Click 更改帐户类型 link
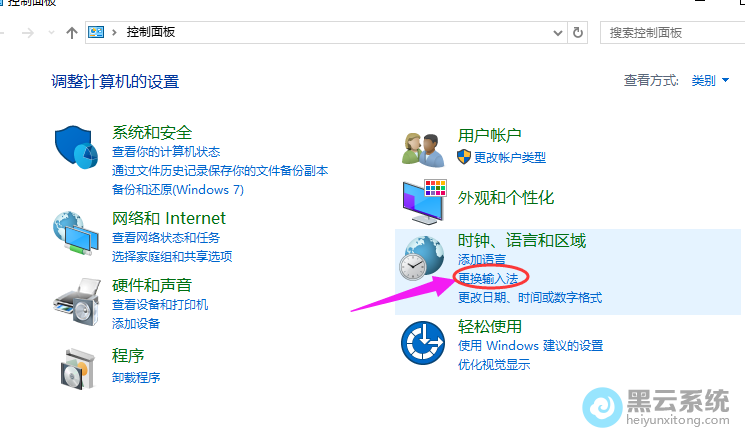Image resolution: width=745 pixels, height=432 pixels. click(x=510, y=157)
